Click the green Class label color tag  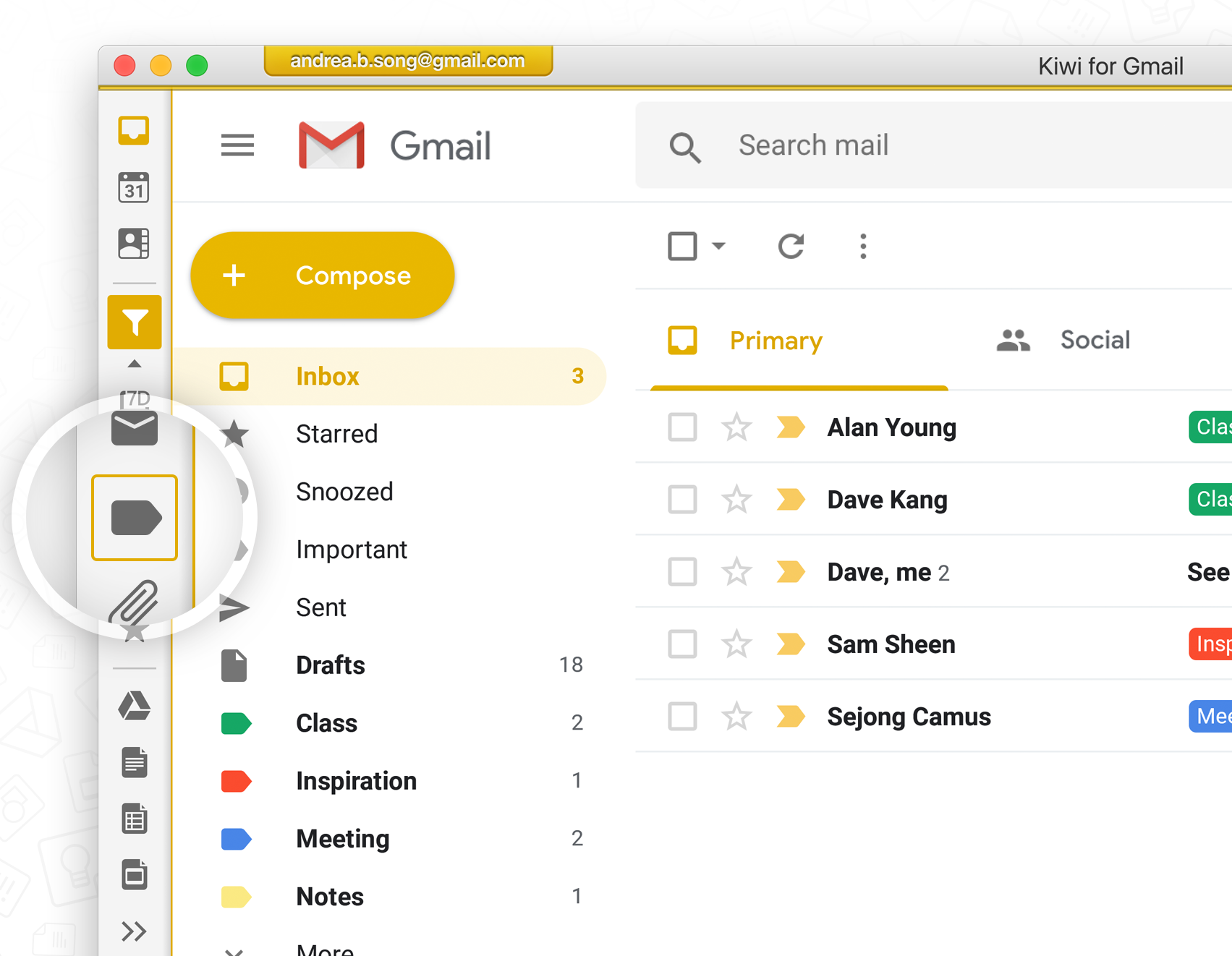pyautogui.click(x=236, y=723)
